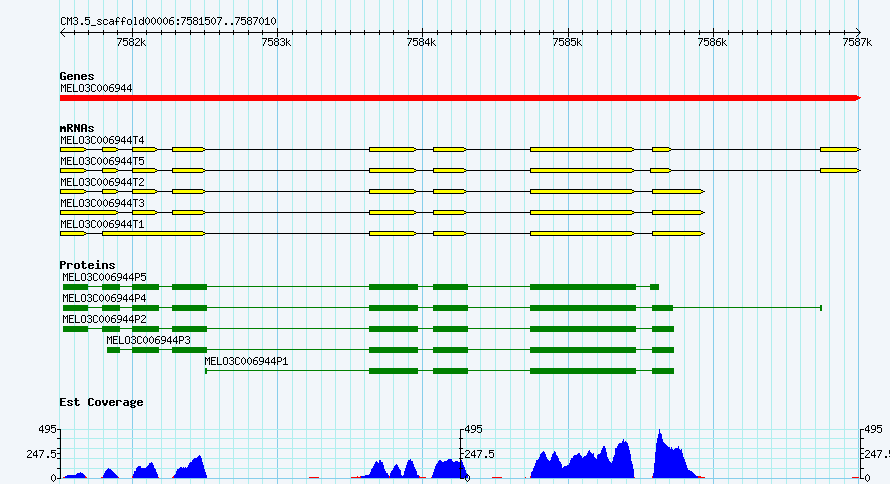
Task: Click the longest green block of MELO3C006944P2
Action: [583, 329]
